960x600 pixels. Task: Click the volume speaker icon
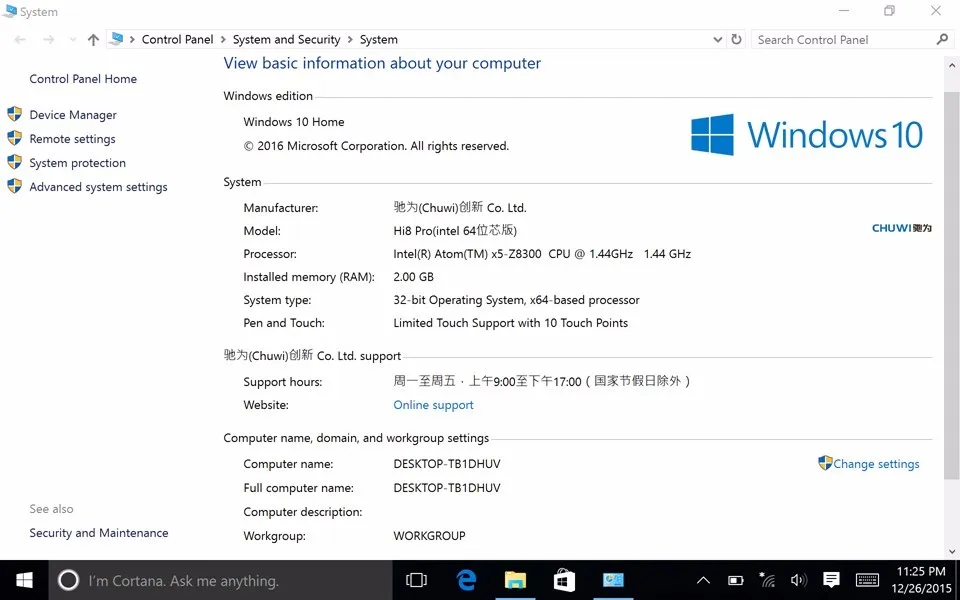tap(798, 580)
